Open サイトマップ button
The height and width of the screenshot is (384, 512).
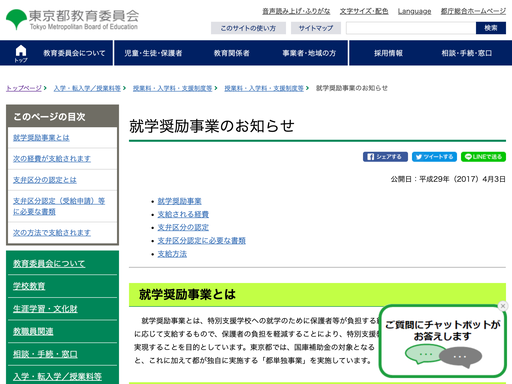tap(316, 28)
